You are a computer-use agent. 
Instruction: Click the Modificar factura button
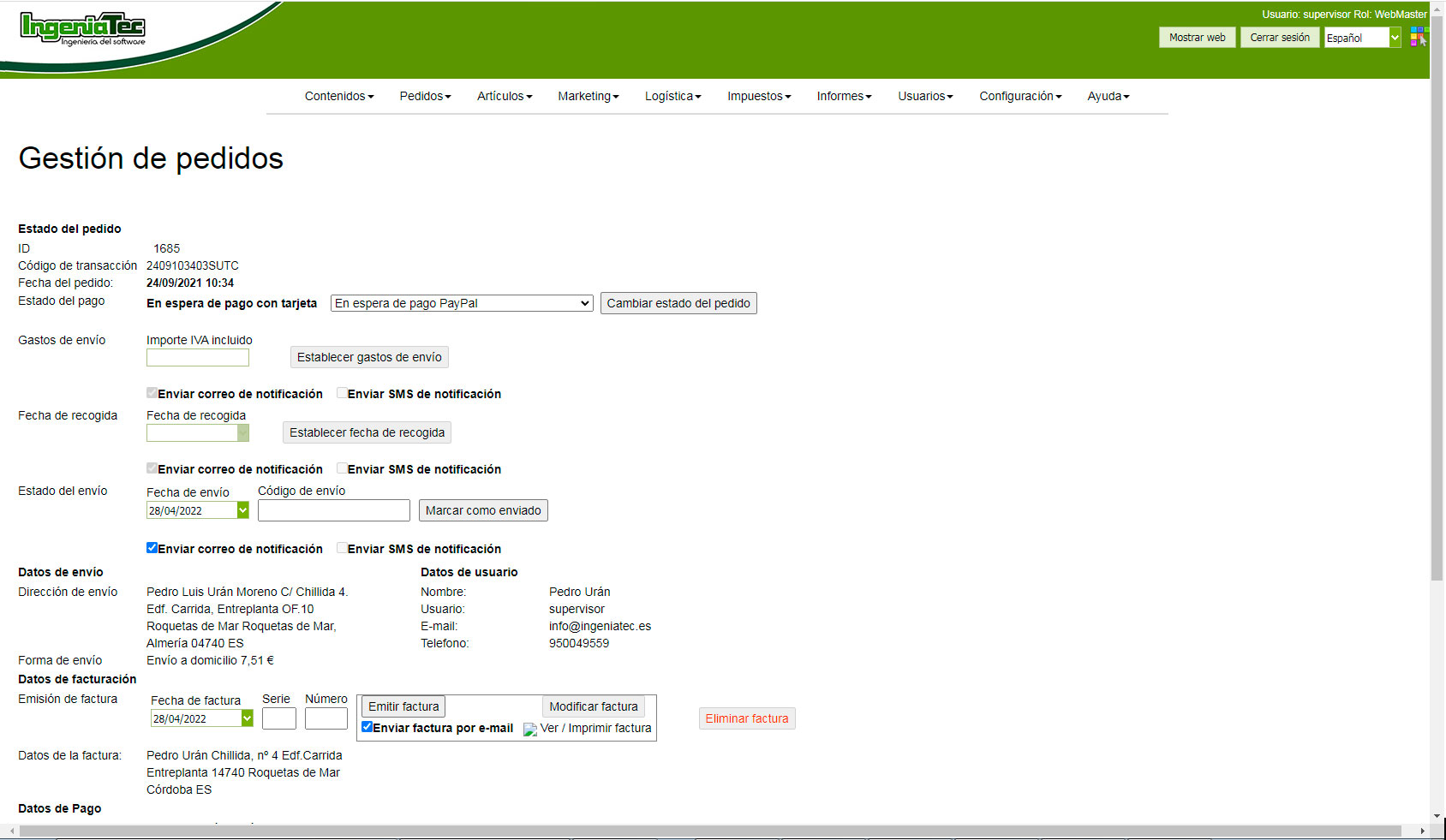pos(594,706)
